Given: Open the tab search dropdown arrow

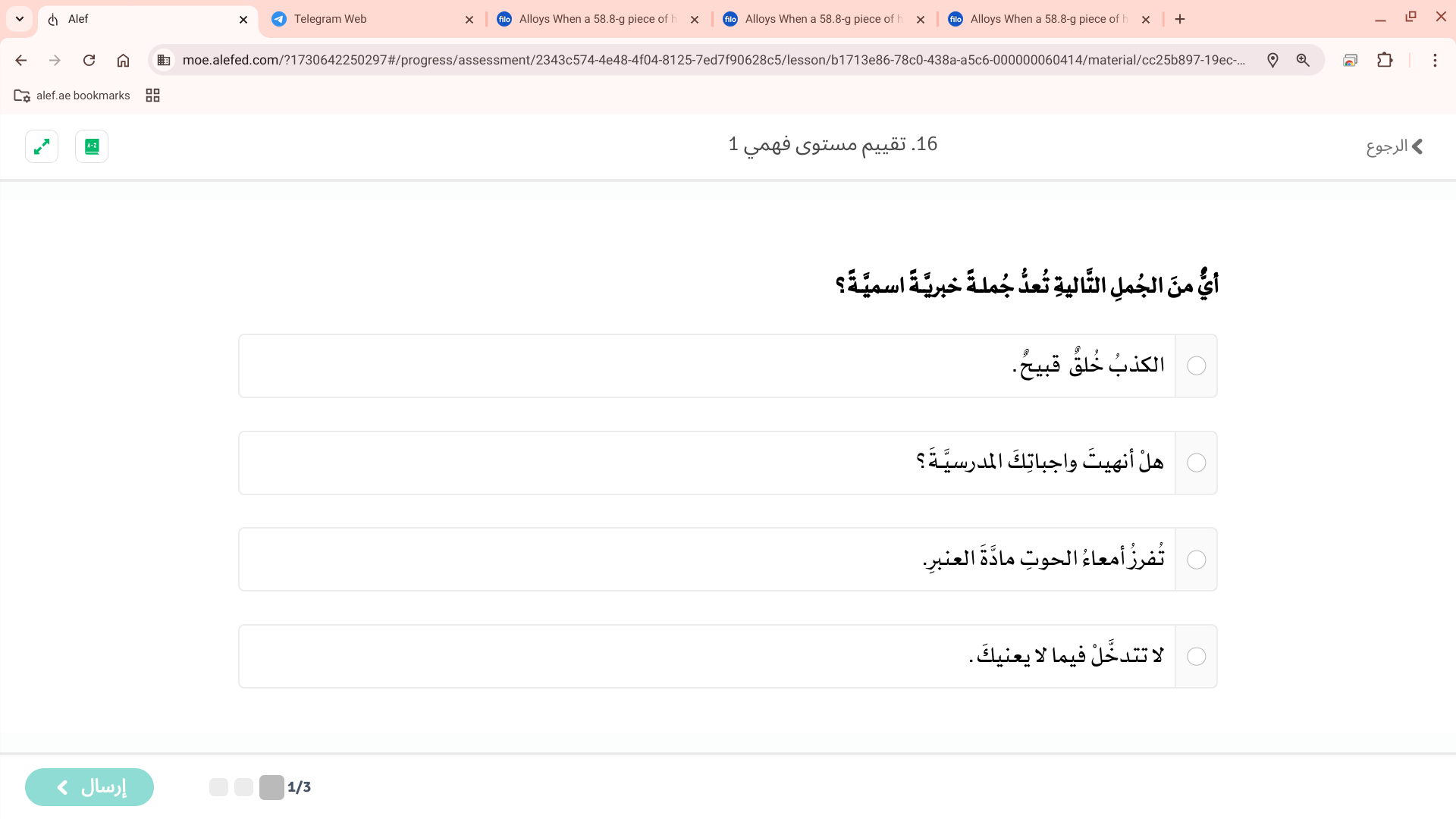Looking at the screenshot, I should [20, 19].
